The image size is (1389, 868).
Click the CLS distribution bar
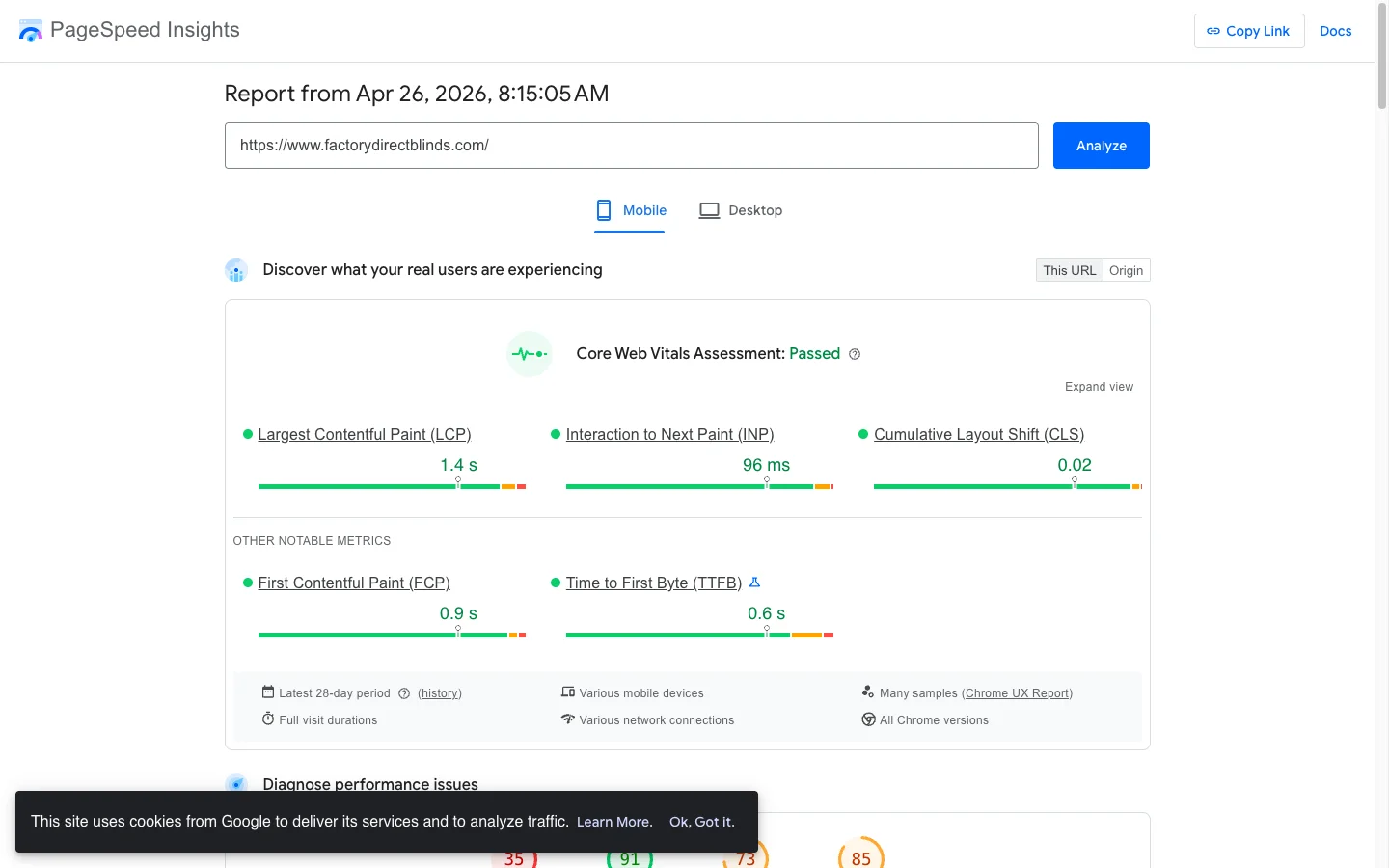(x=1008, y=487)
